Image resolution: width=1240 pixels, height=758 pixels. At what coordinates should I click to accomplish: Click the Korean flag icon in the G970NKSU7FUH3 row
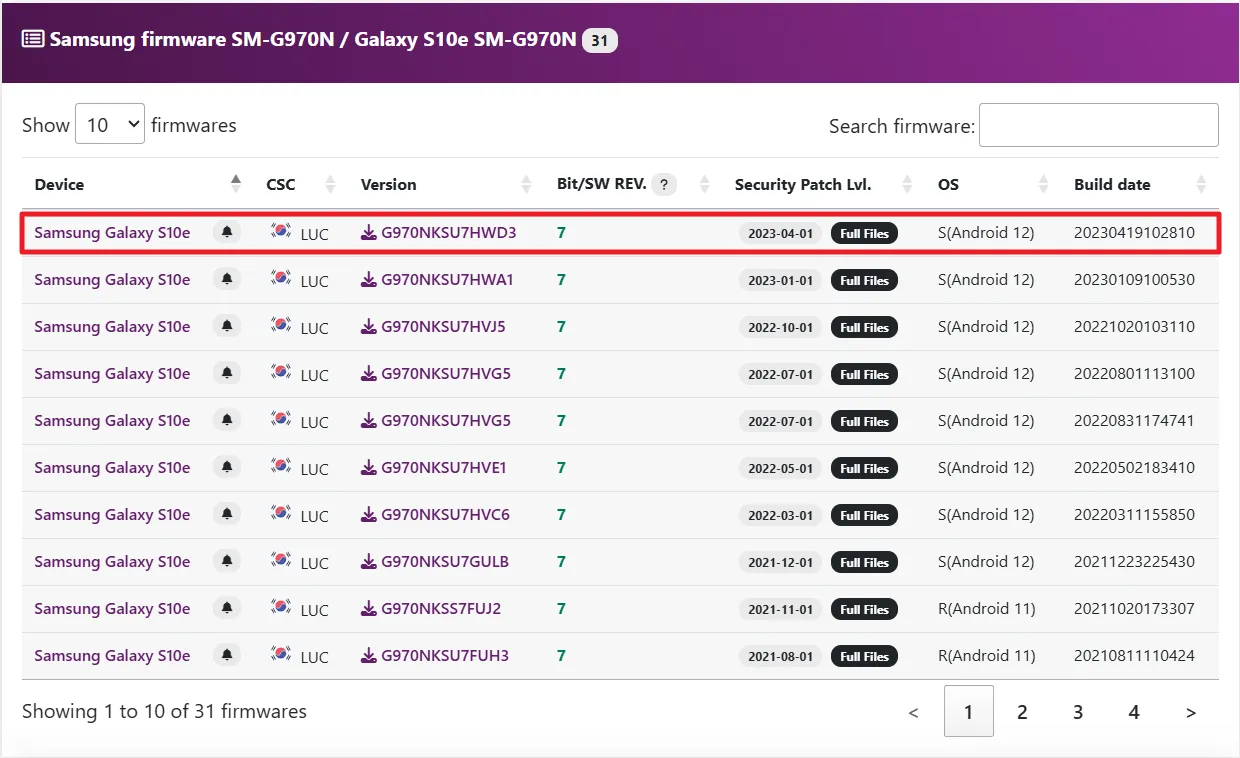(281, 654)
